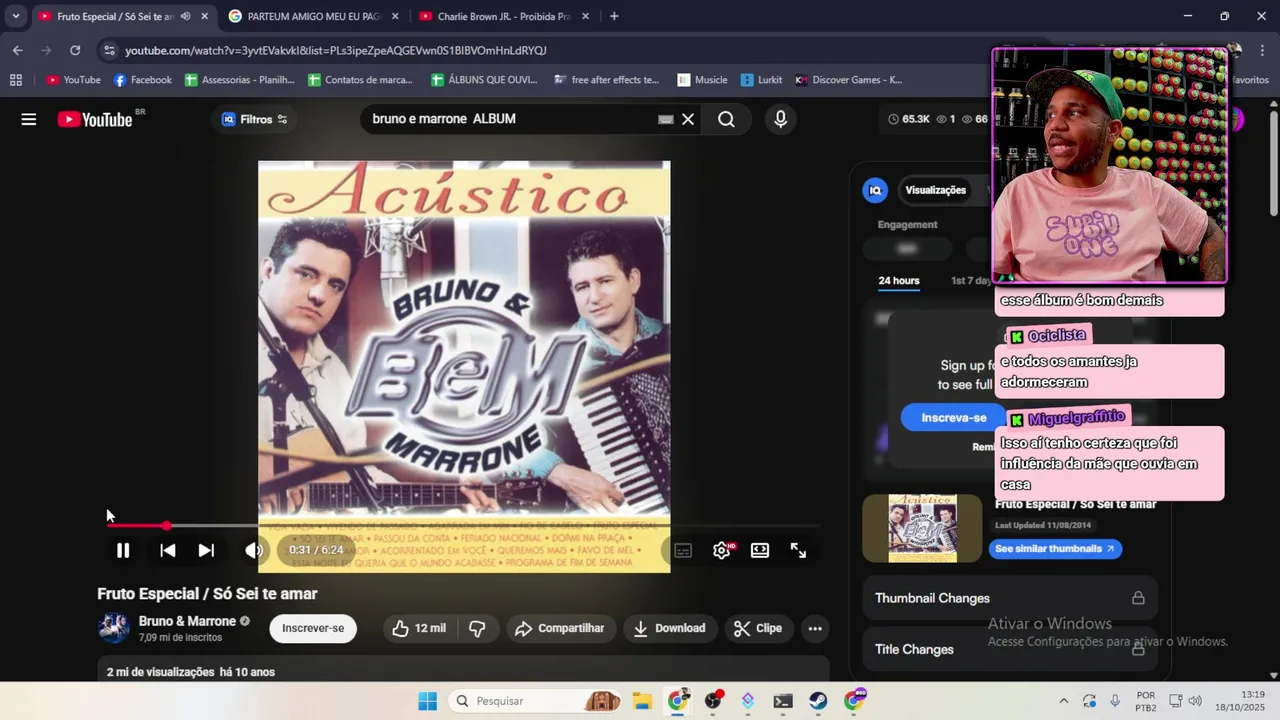Open player settings gear with HD badge
Viewport: 1280px width, 720px height.
pos(722,550)
